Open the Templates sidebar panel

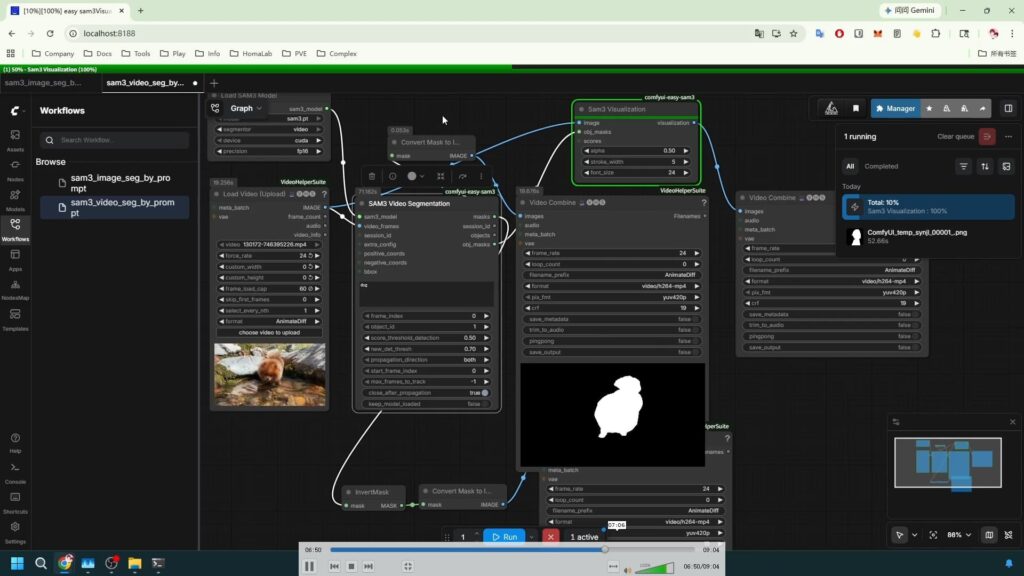coord(15,319)
